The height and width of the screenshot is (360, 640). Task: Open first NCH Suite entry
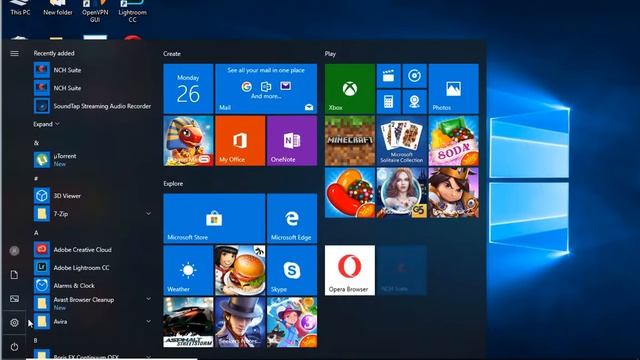(x=93, y=70)
